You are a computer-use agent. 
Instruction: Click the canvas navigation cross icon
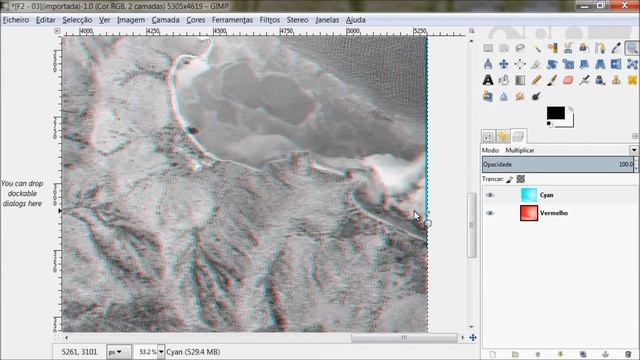(x=473, y=338)
